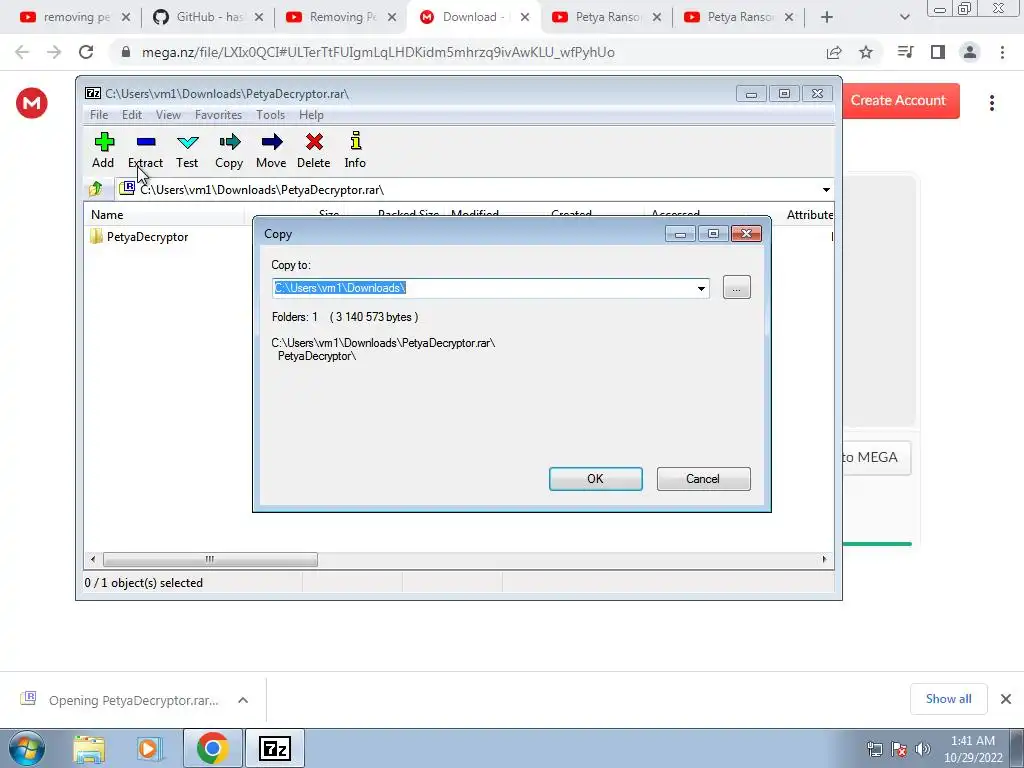Click the Opening PetyaDecryptor.rar download item
Image resolution: width=1024 pixels, height=768 pixels.
pos(134,700)
